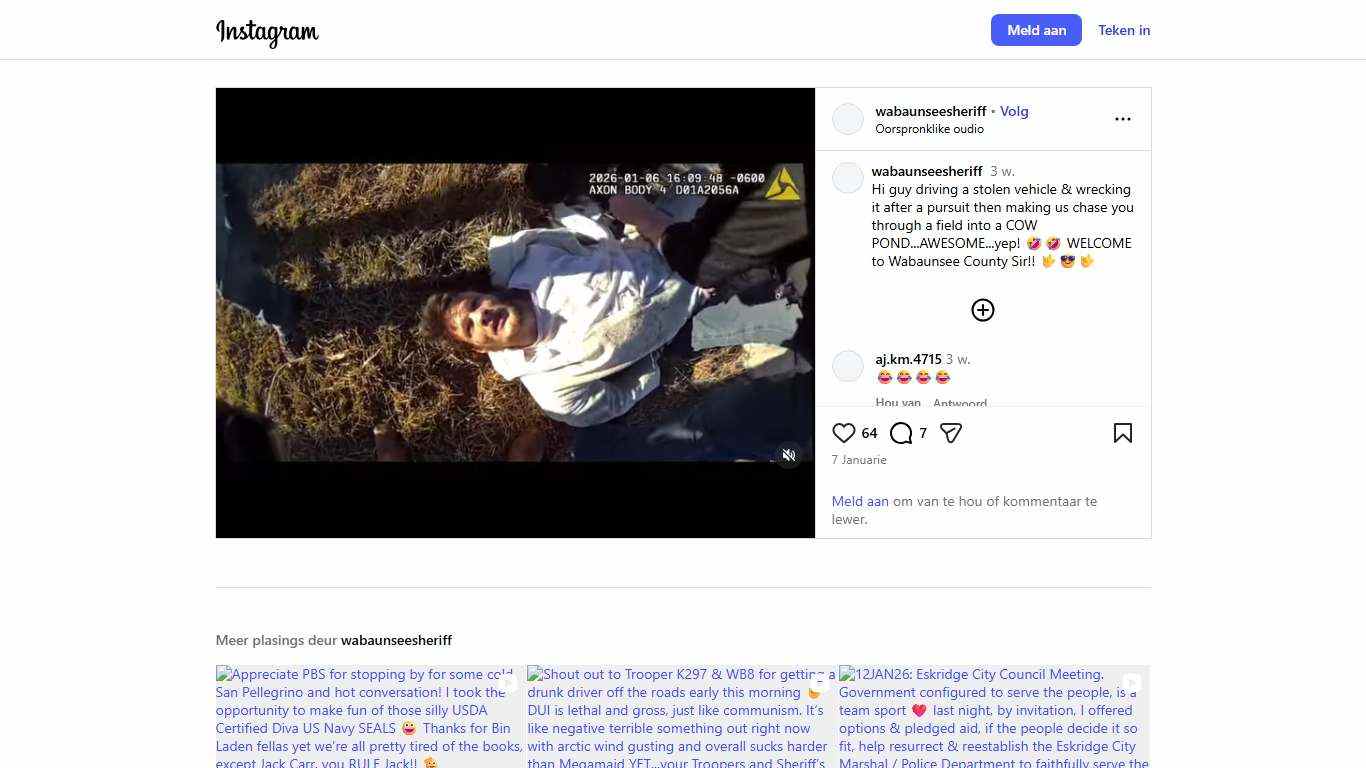The width and height of the screenshot is (1366, 768).
Task: Click the Instagram logo
Action: point(267,32)
